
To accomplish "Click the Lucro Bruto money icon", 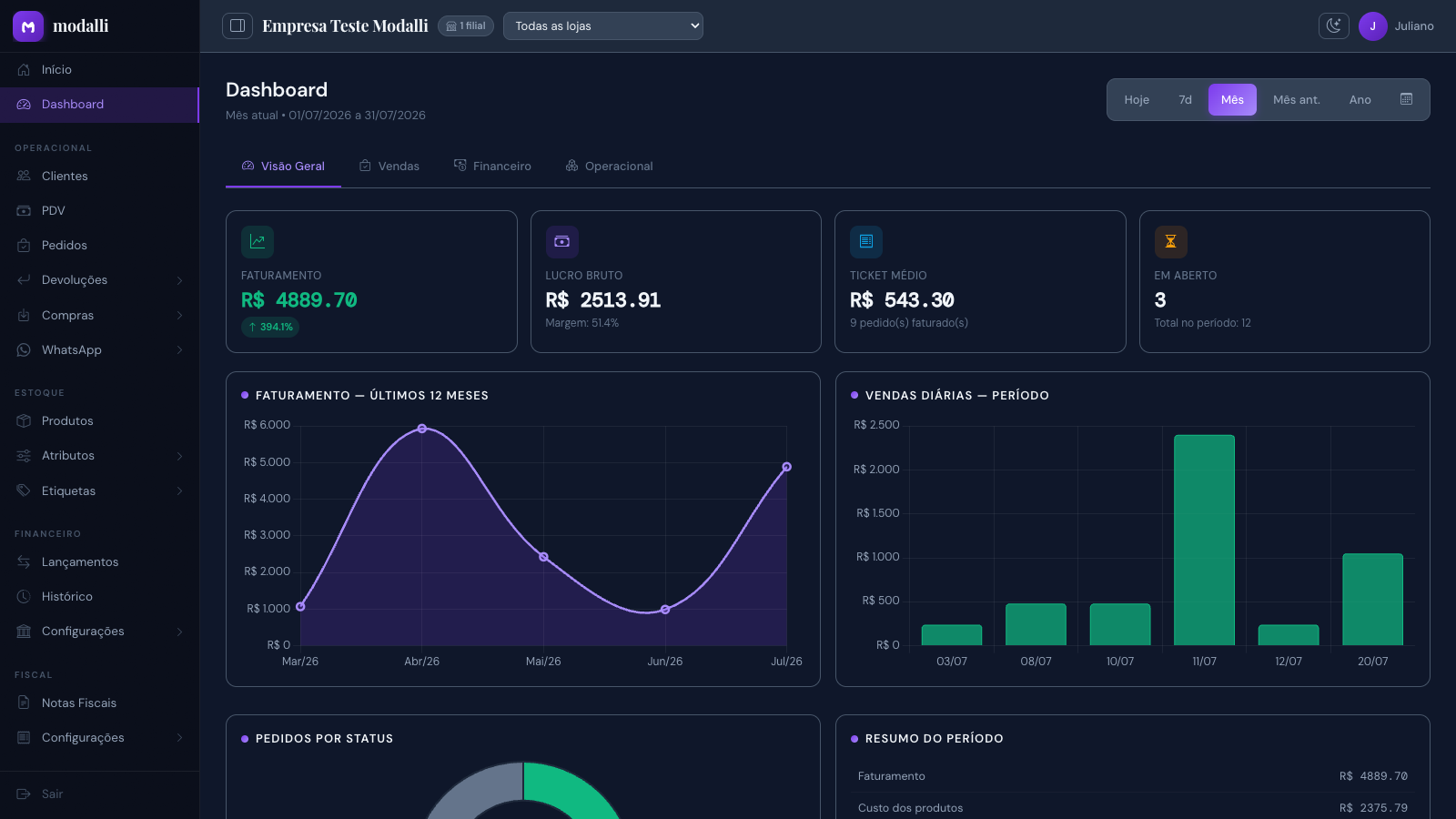I will pos(561,241).
